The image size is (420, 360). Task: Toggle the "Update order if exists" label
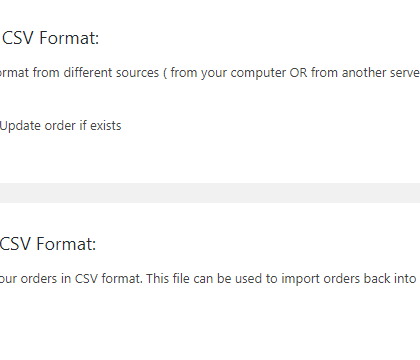coord(61,126)
